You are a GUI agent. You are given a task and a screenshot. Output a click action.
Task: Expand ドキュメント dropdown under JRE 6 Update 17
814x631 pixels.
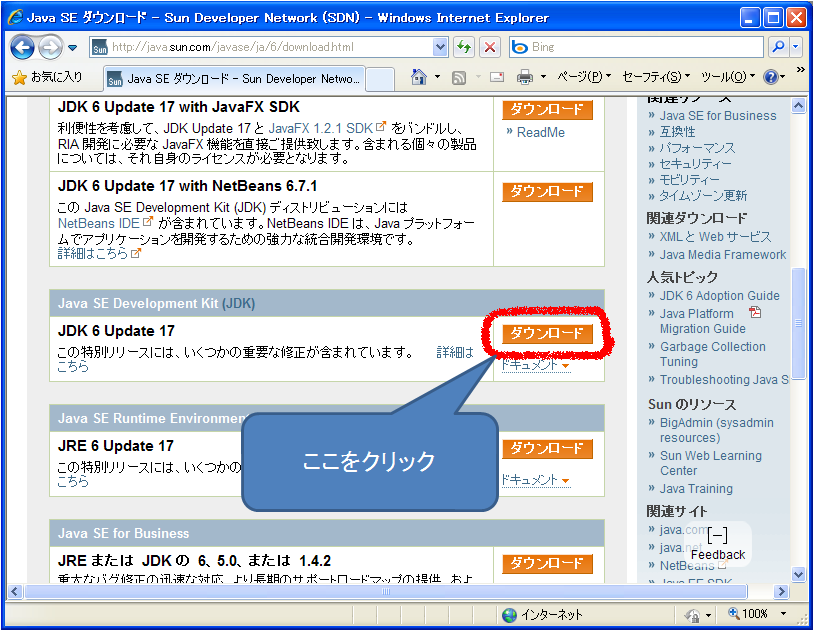coord(535,480)
